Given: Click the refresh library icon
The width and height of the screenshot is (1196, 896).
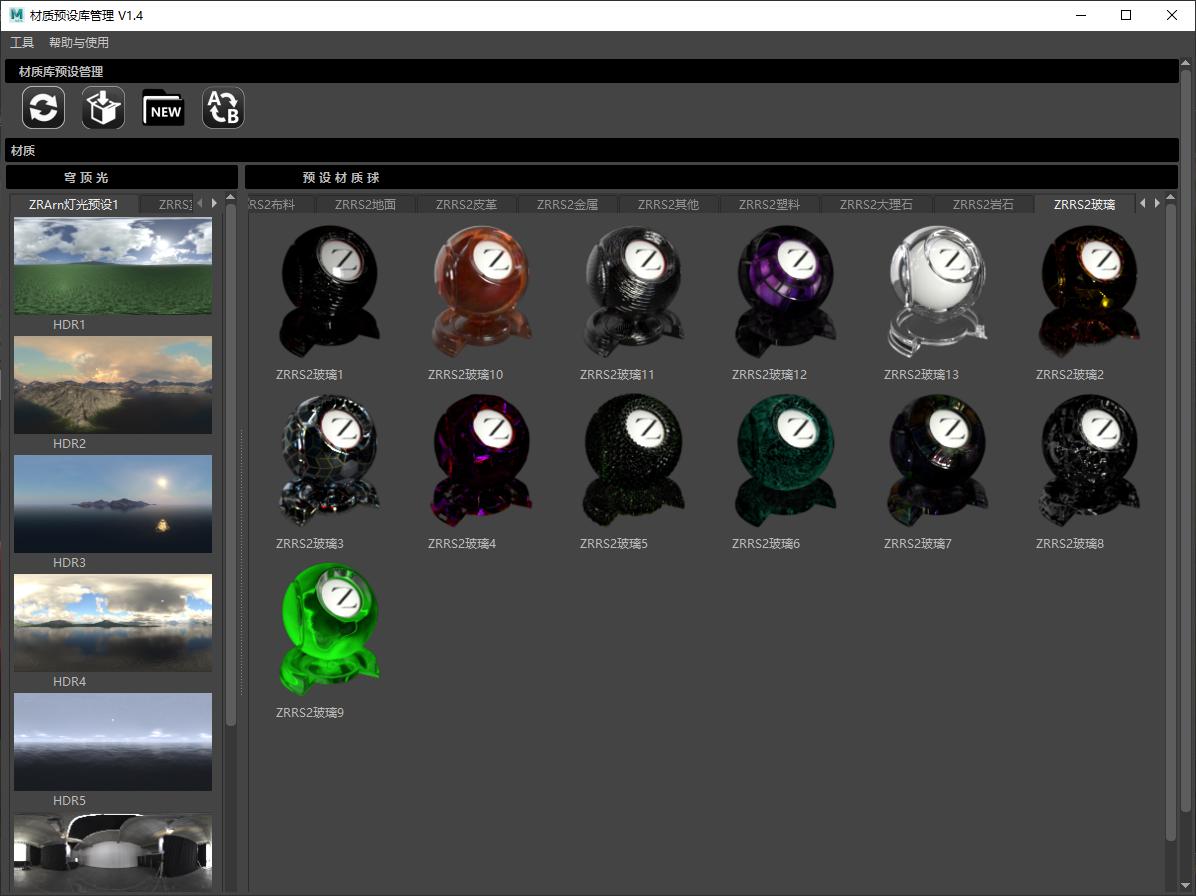Looking at the screenshot, I should (43, 108).
